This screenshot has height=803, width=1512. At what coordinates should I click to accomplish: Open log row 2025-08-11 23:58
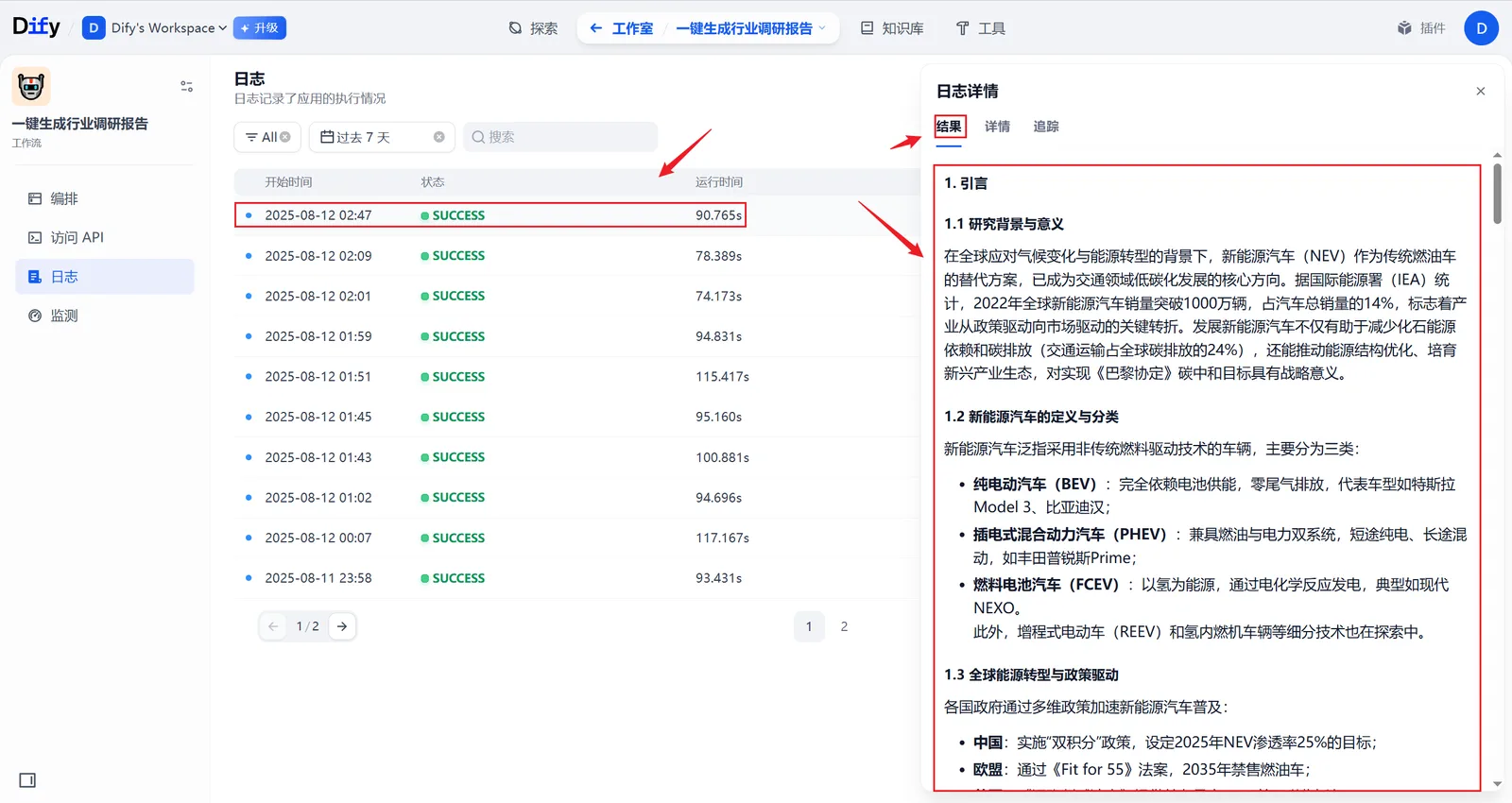(576, 578)
